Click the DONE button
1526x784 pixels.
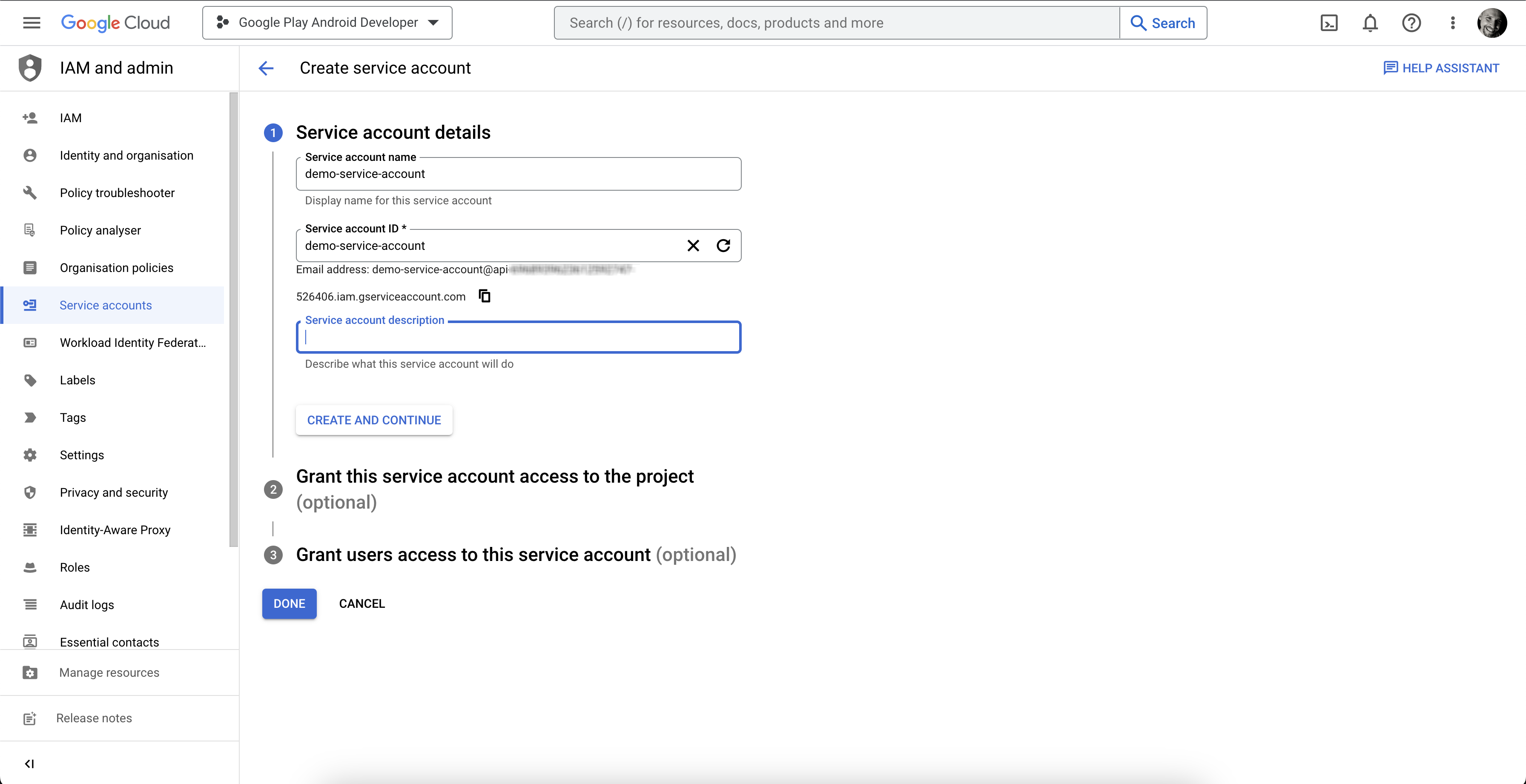[x=289, y=604]
